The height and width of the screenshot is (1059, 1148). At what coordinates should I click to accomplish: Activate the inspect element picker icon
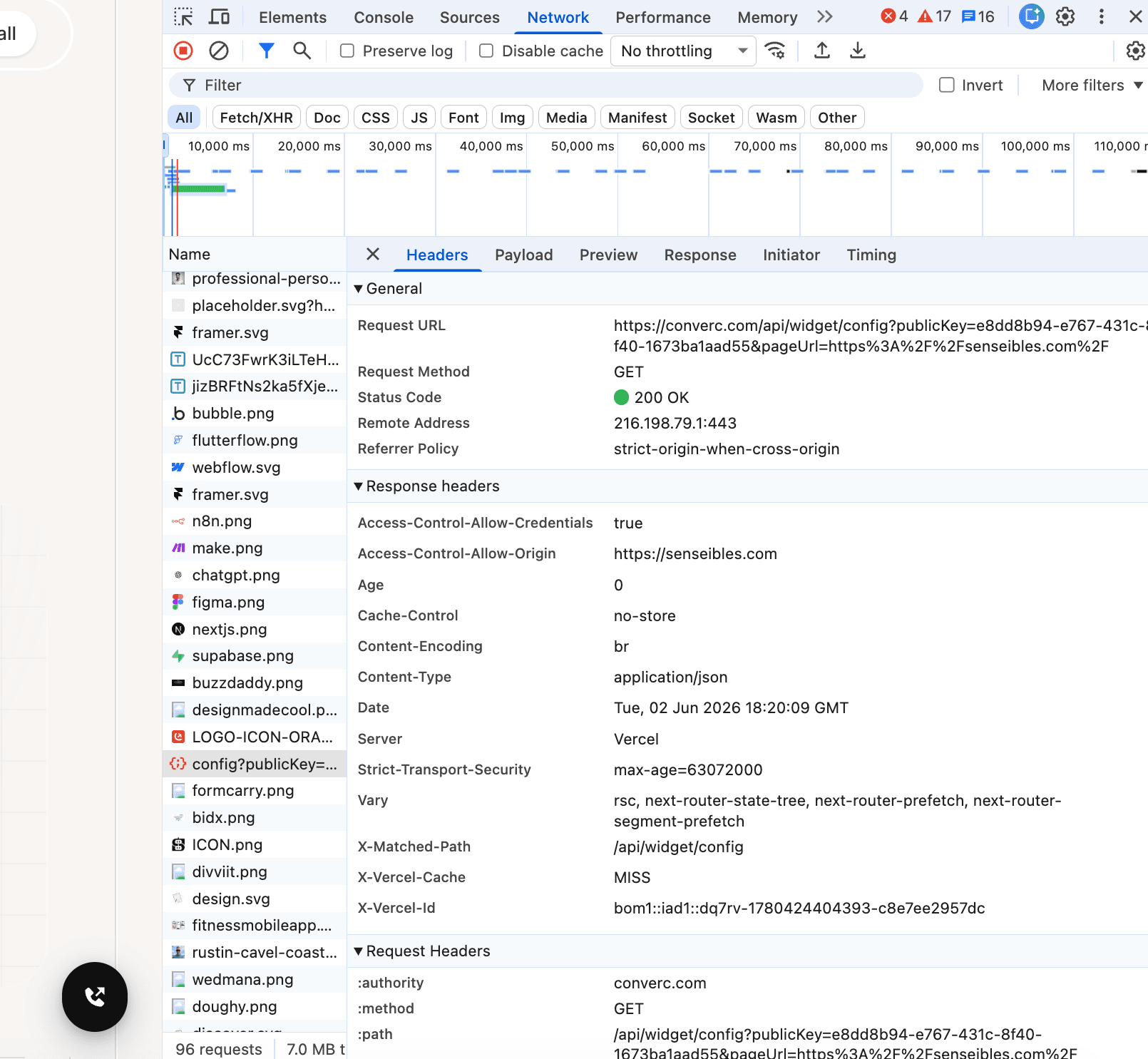(183, 16)
